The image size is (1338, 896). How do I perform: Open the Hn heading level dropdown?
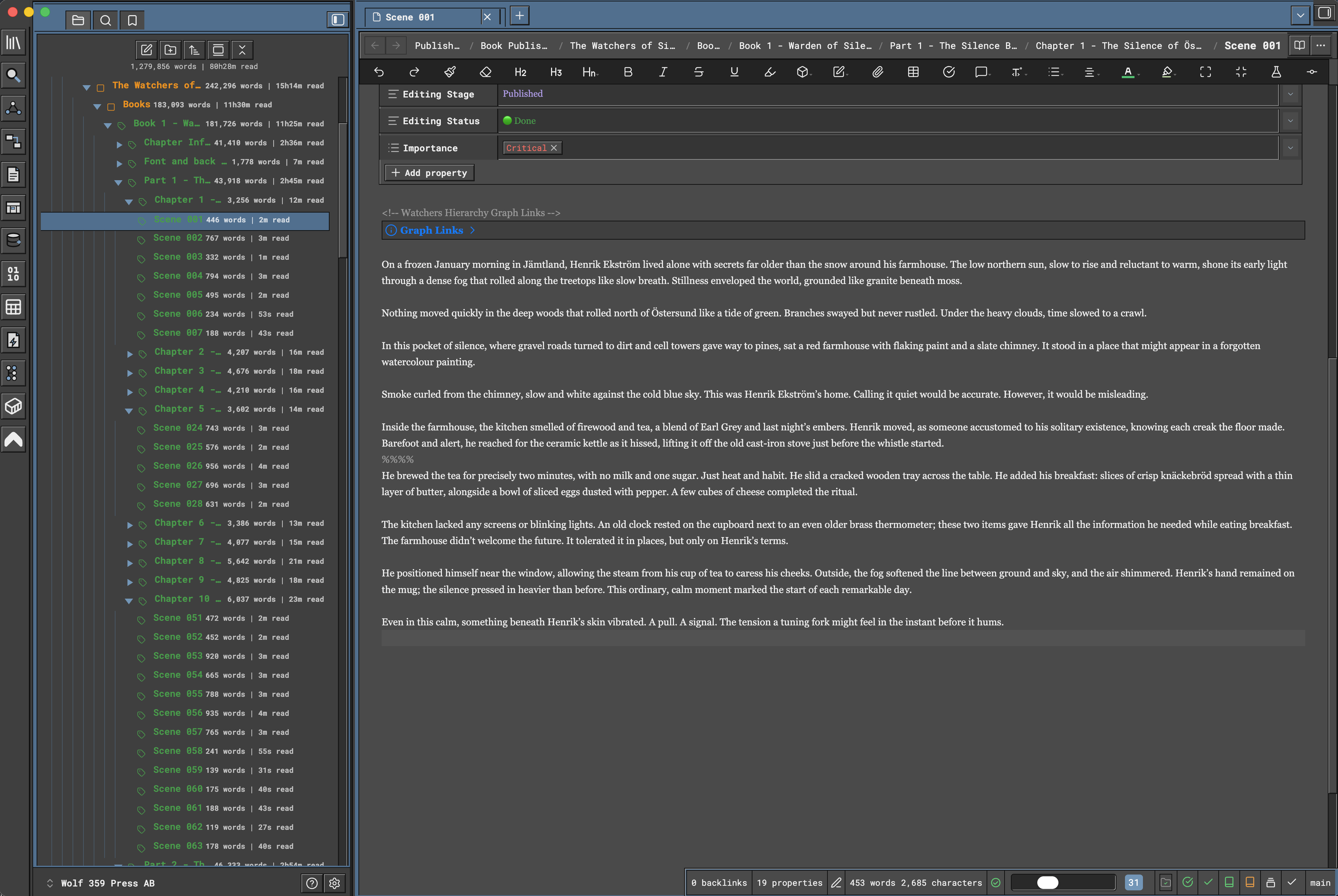click(x=590, y=72)
